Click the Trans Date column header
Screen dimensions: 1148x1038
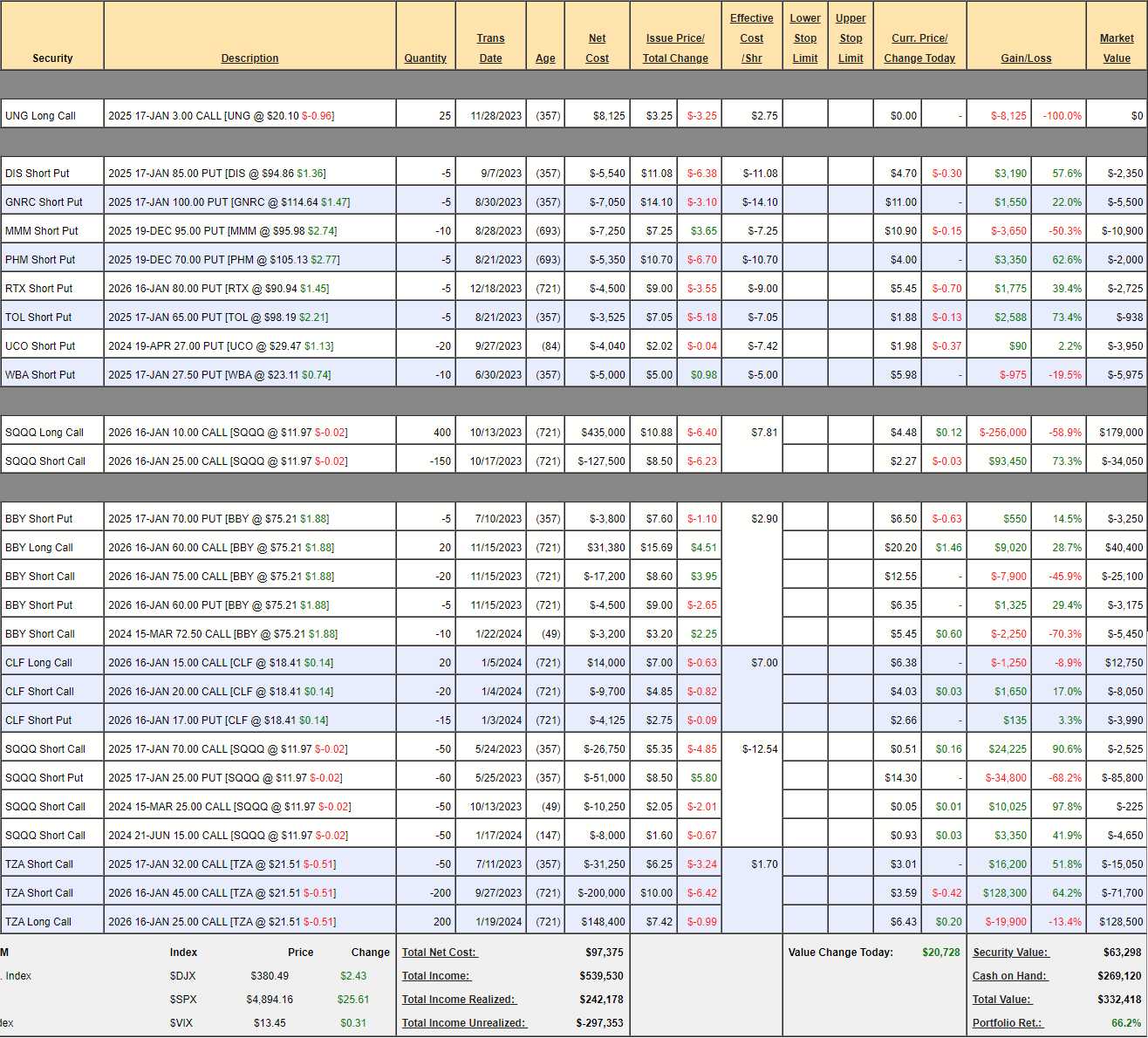pos(490,48)
